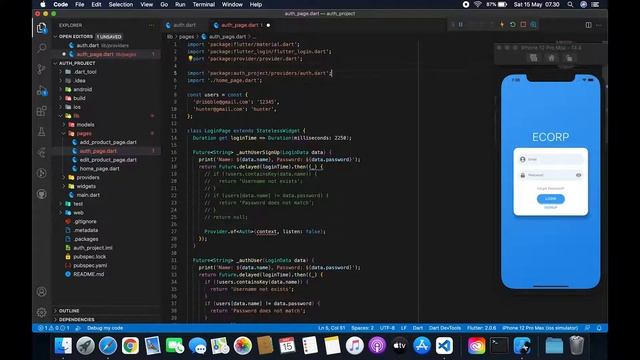Focus the Password field in simulator

[551, 175]
